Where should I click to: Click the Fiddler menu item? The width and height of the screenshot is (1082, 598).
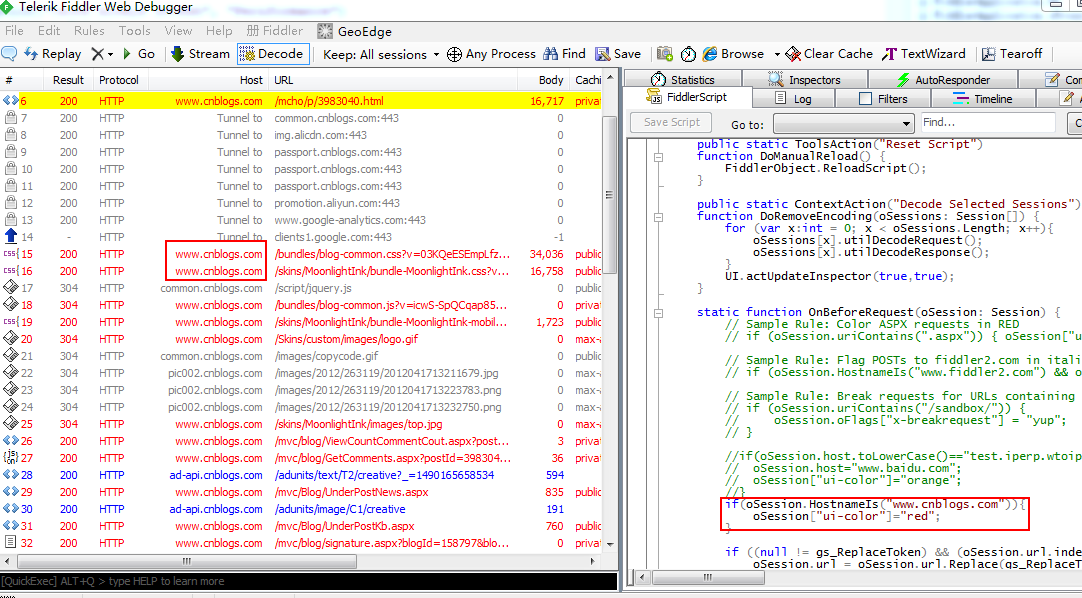275,31
